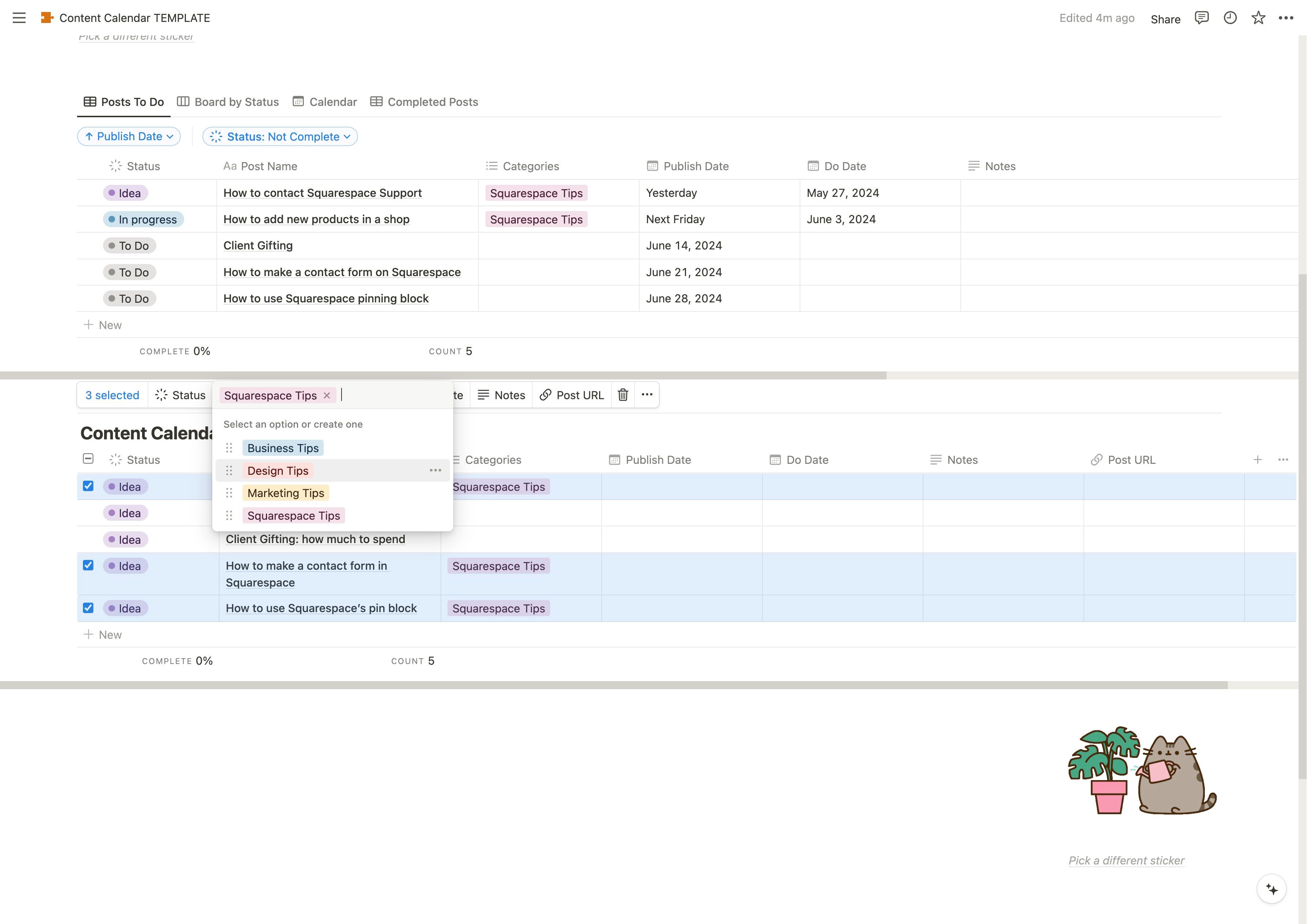Open the Status: Not Complete filter dropdown
Screen dimensions: 1307x924
point(280,136)
